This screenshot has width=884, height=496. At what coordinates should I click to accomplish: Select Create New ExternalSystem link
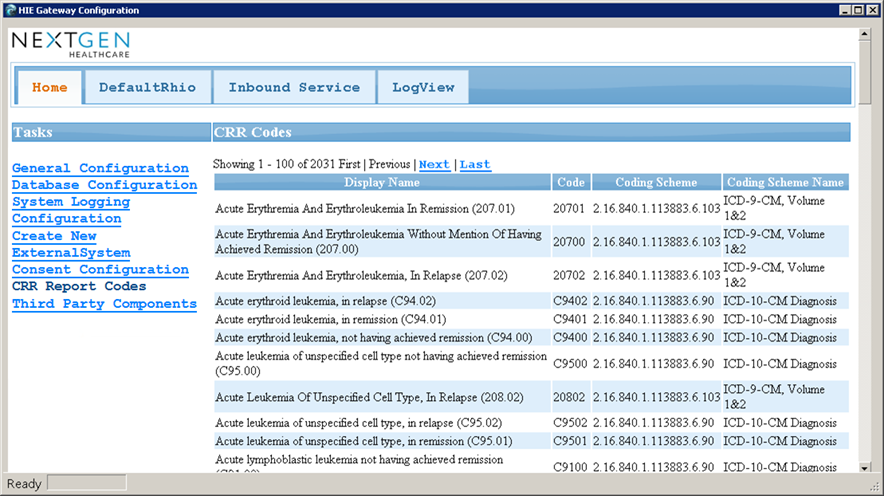click(71, 244)
